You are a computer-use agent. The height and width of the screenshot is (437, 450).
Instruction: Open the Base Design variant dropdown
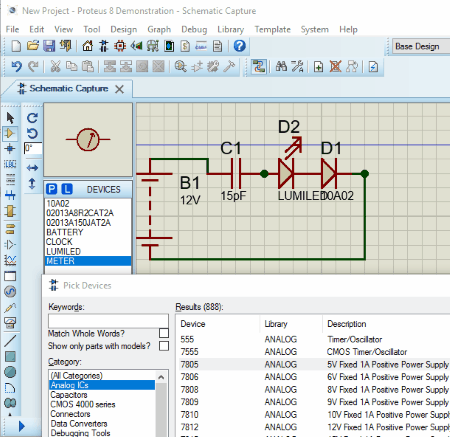(x=421, y=46)
